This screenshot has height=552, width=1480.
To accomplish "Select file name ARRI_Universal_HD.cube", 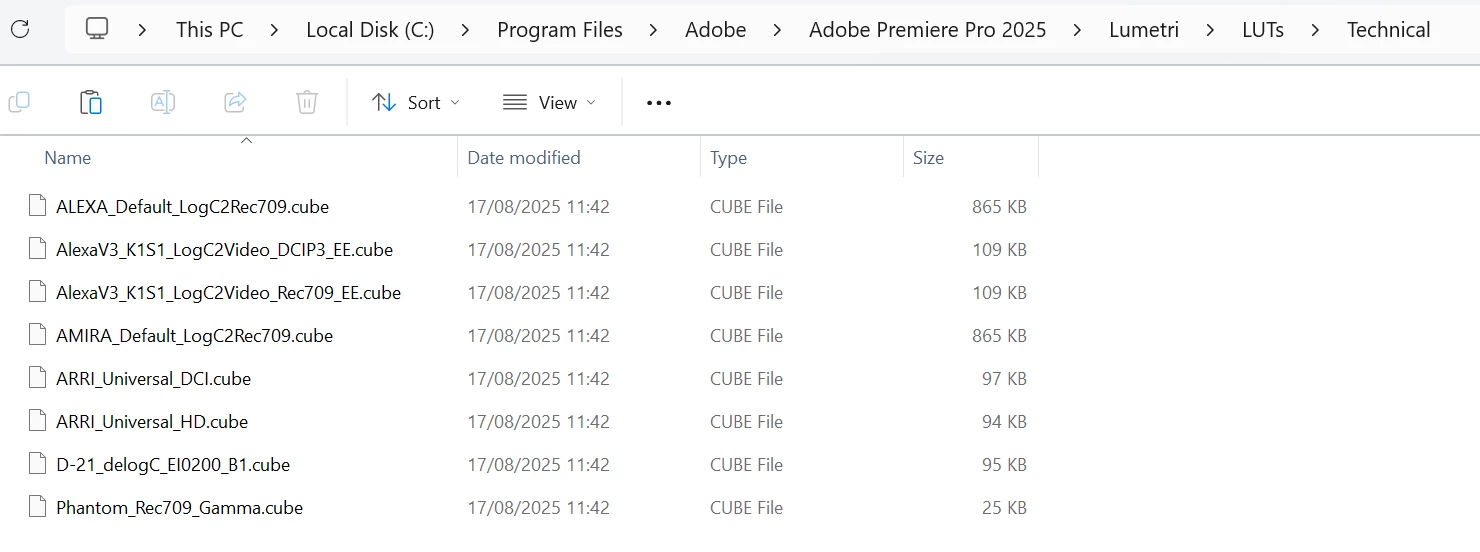I will [x=152, y=422].
